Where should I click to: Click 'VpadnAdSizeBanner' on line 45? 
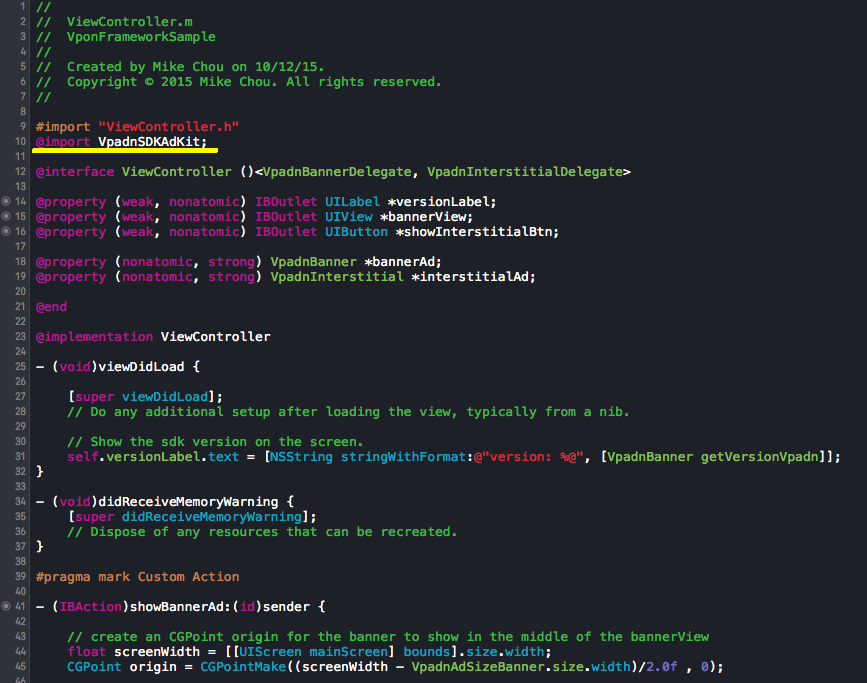478,667
